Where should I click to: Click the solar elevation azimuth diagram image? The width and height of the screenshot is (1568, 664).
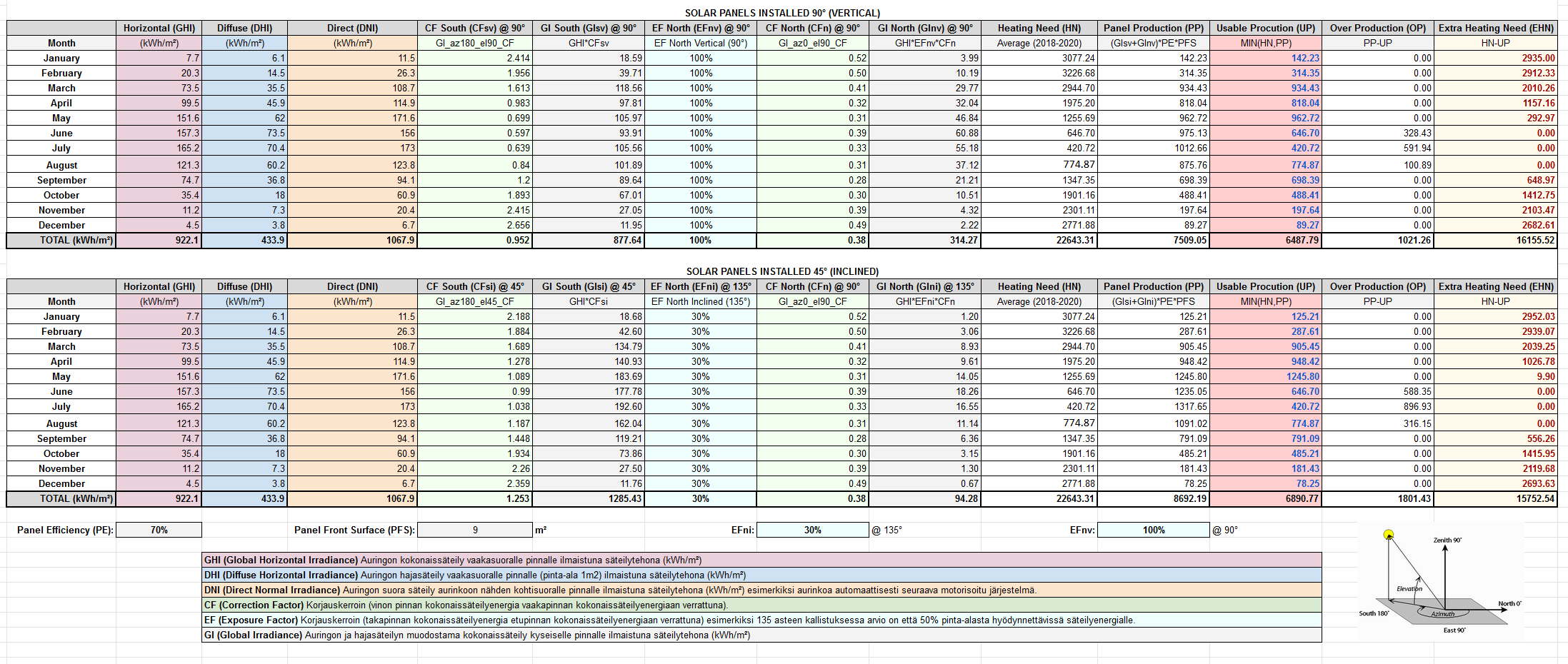point(1440,582)
